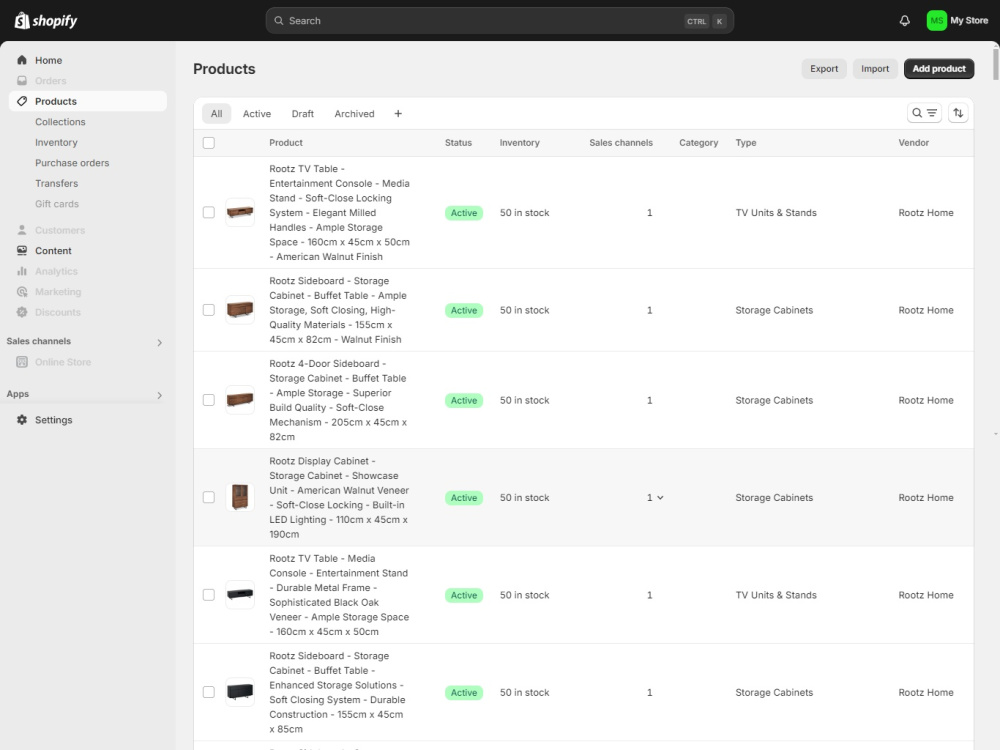Click the Products tag icon

tap(22, 101)
